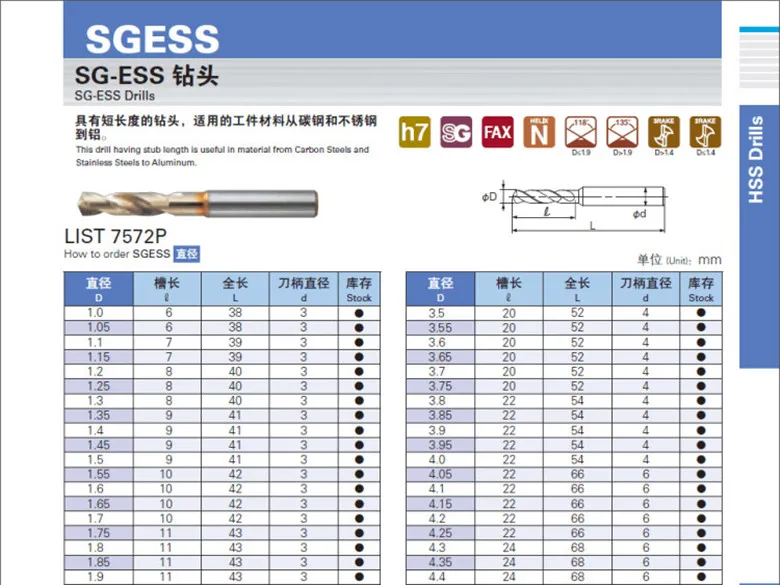Click the stock dot in the 1.2 row

coord(359,372)
